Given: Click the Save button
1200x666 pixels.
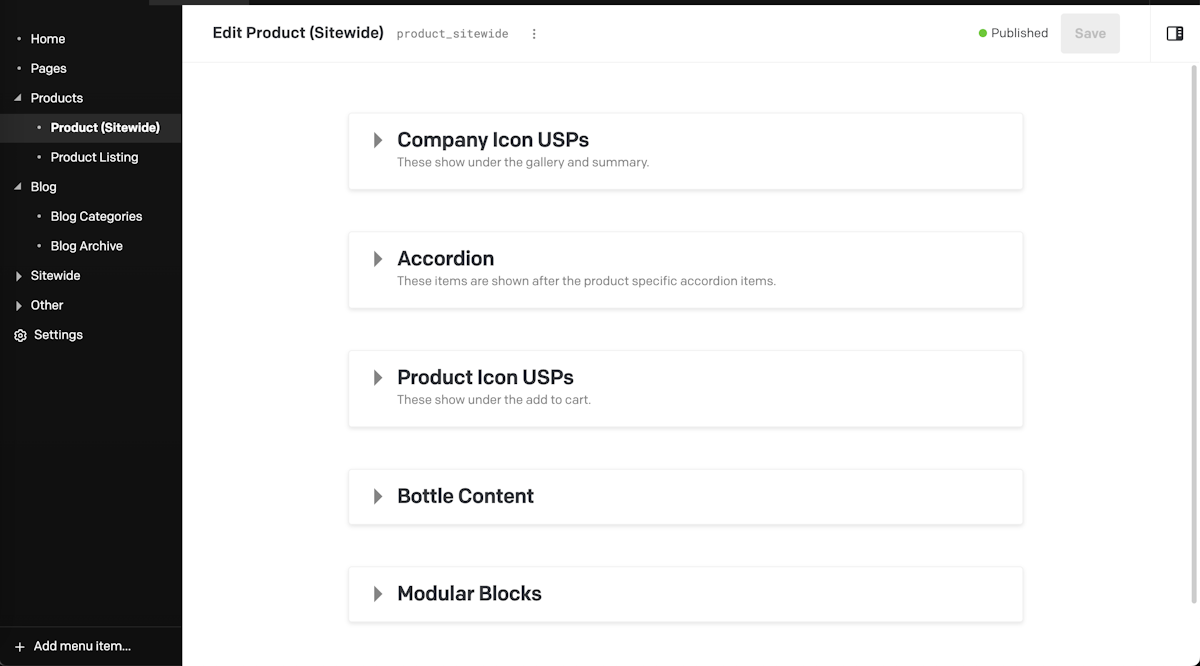Looking at the screenshot, I should coord(1090,33).
